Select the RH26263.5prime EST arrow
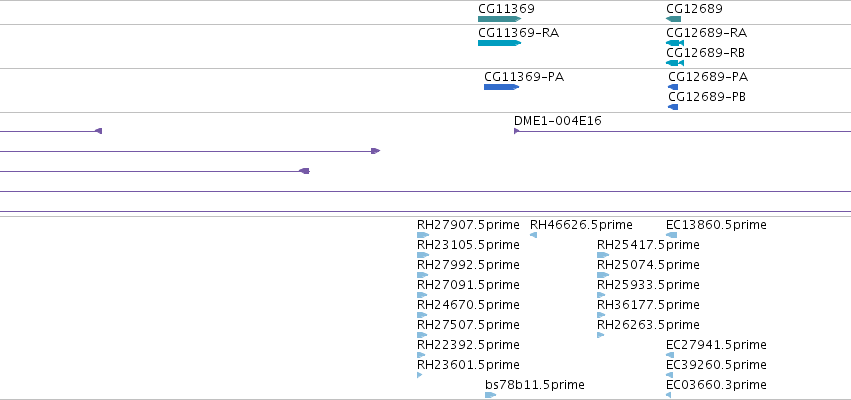This screenshot has width=851, height=400. (x=600, y=335)
